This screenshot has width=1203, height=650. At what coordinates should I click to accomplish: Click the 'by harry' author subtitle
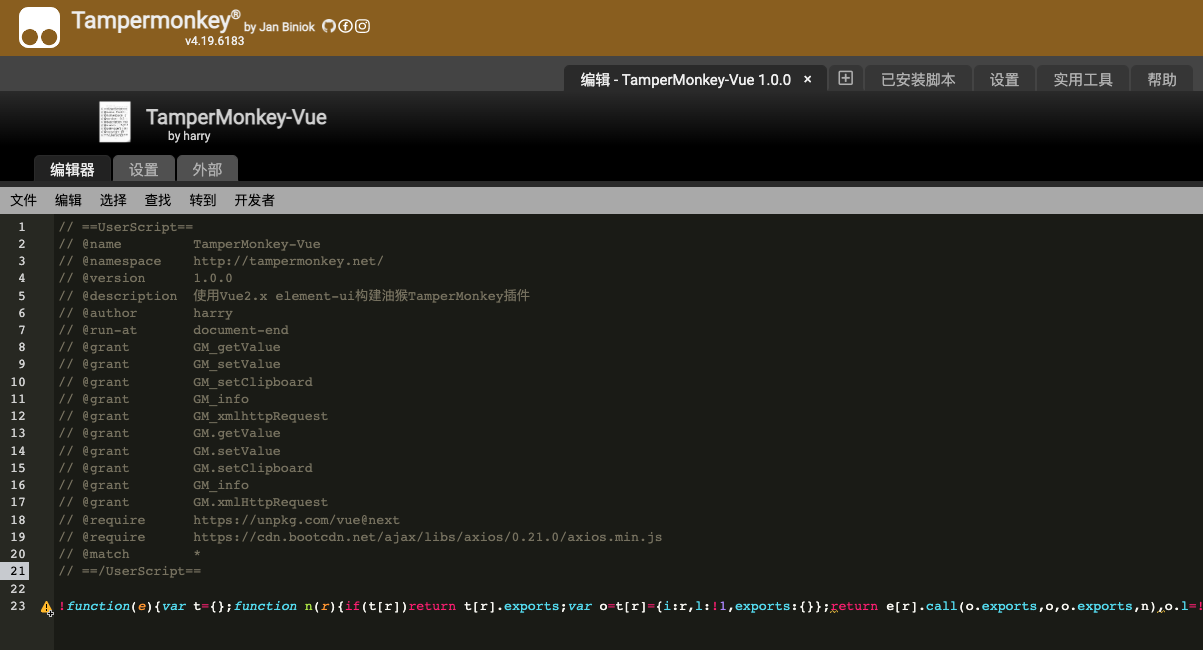(x=189, y=136)
